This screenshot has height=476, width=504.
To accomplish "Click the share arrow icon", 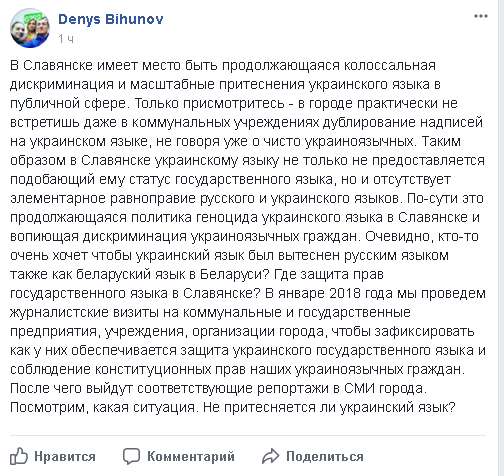I will click(270, 456).
